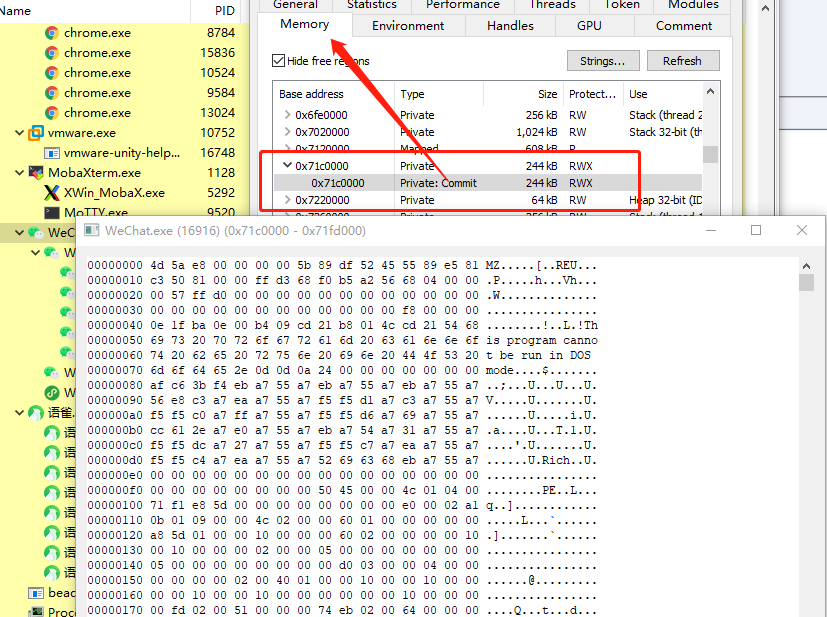Click the 语雀 parent process icon

pos(36,412)
